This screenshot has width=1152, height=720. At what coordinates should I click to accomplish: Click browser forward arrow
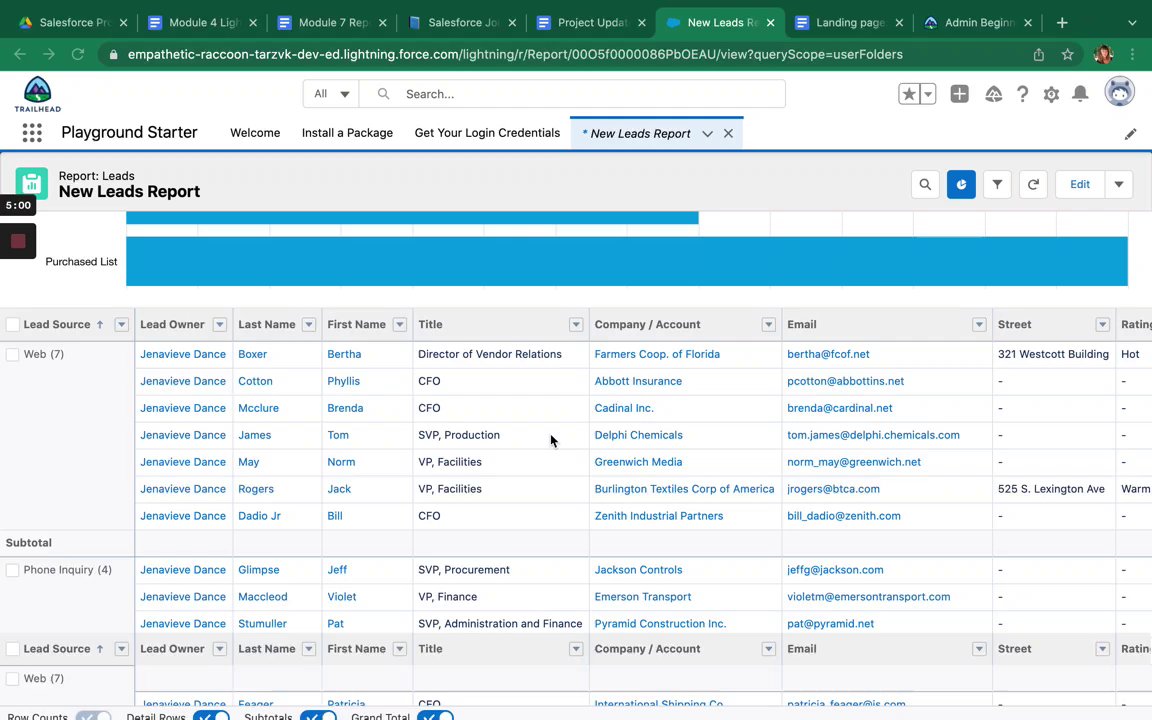tap(48, 54)
